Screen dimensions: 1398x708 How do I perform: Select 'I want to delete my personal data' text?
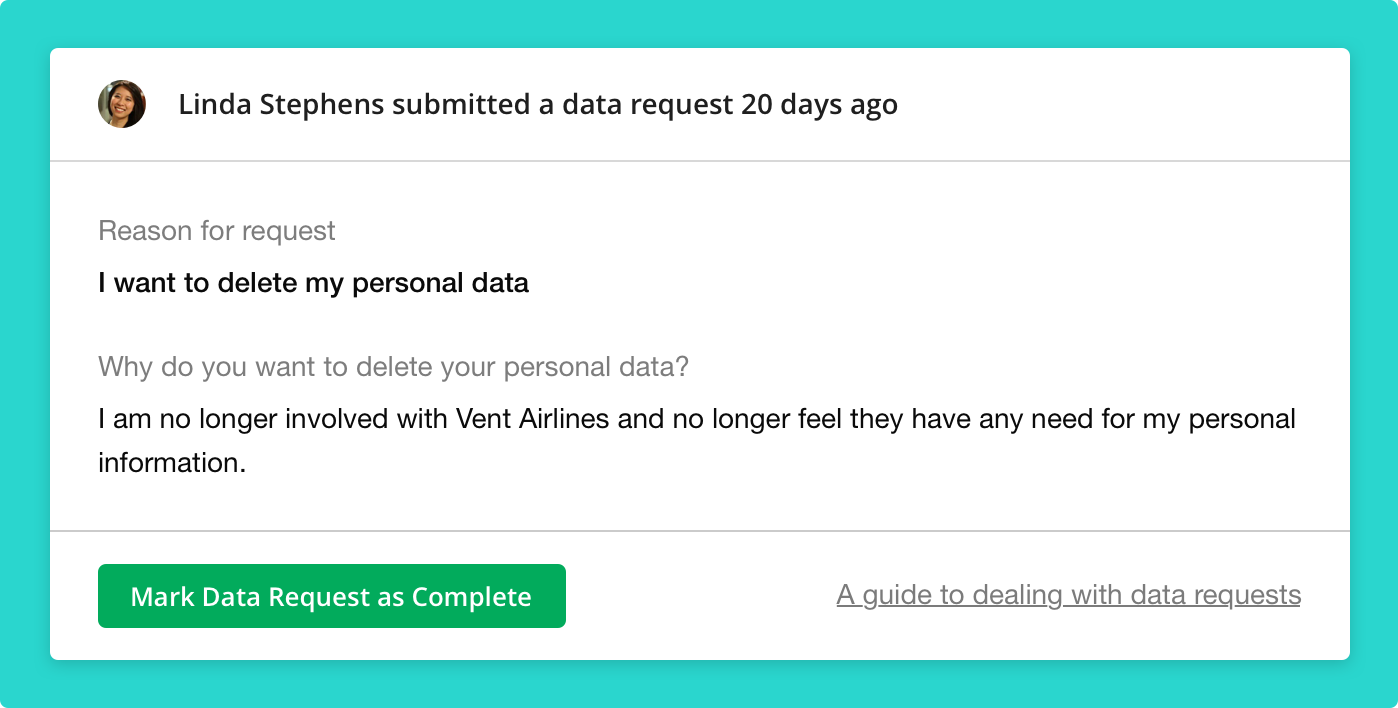pos(314,283)
